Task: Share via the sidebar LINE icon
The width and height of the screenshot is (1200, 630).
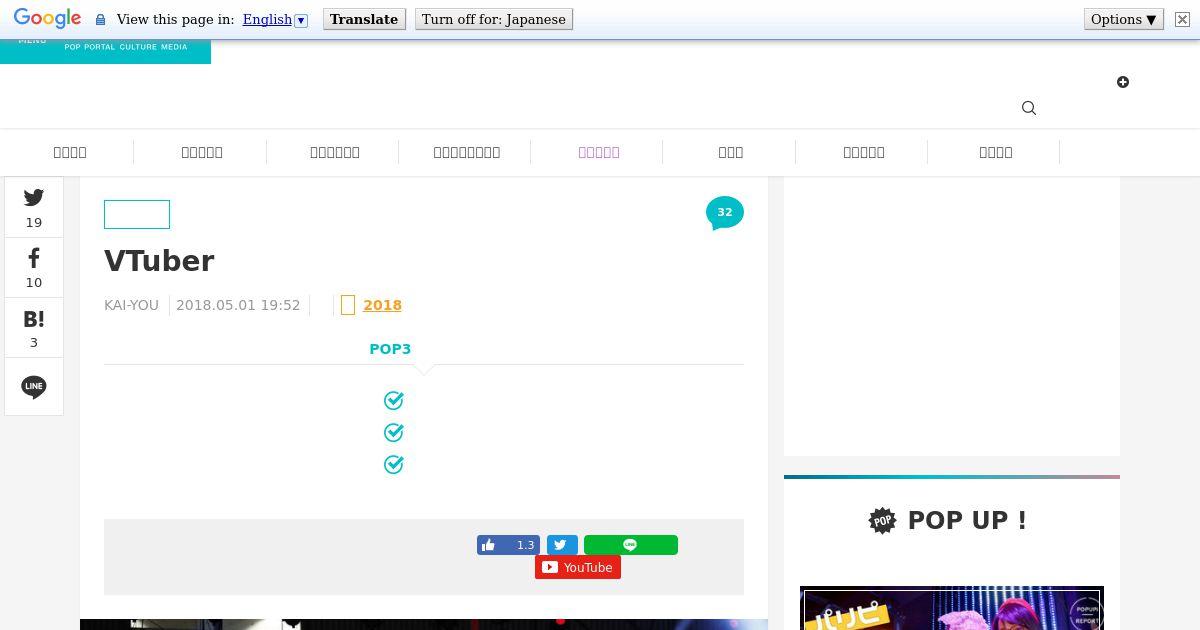Action: (34, 387)
